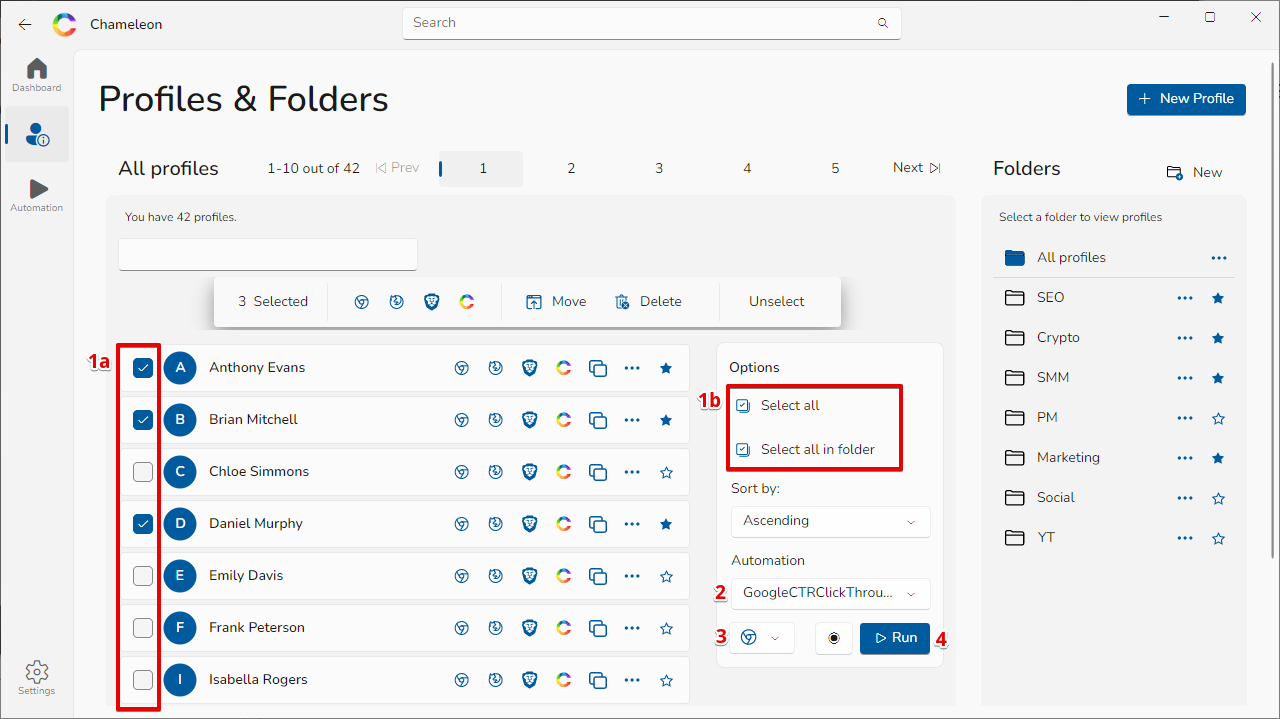Open the Dashboard from the sidebar

(36, 75)
